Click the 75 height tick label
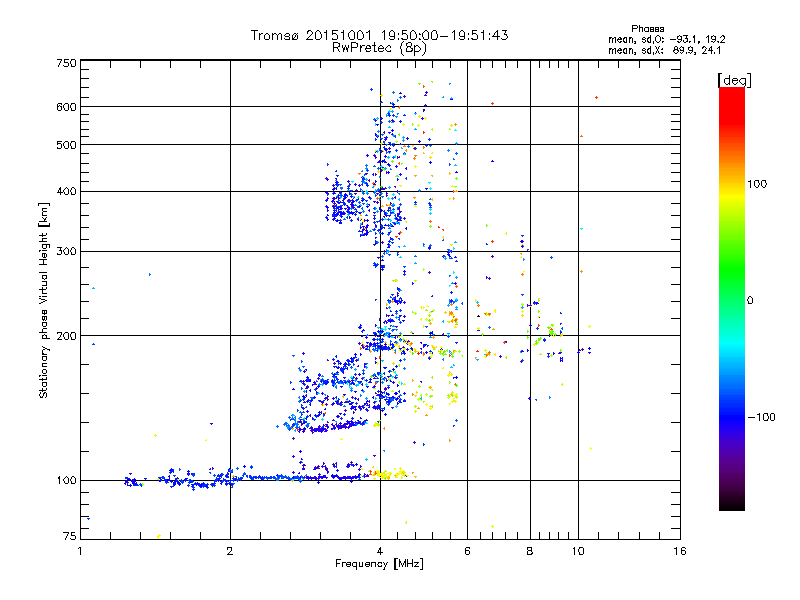Screen dimensions: 800x600 click(69, 536)
